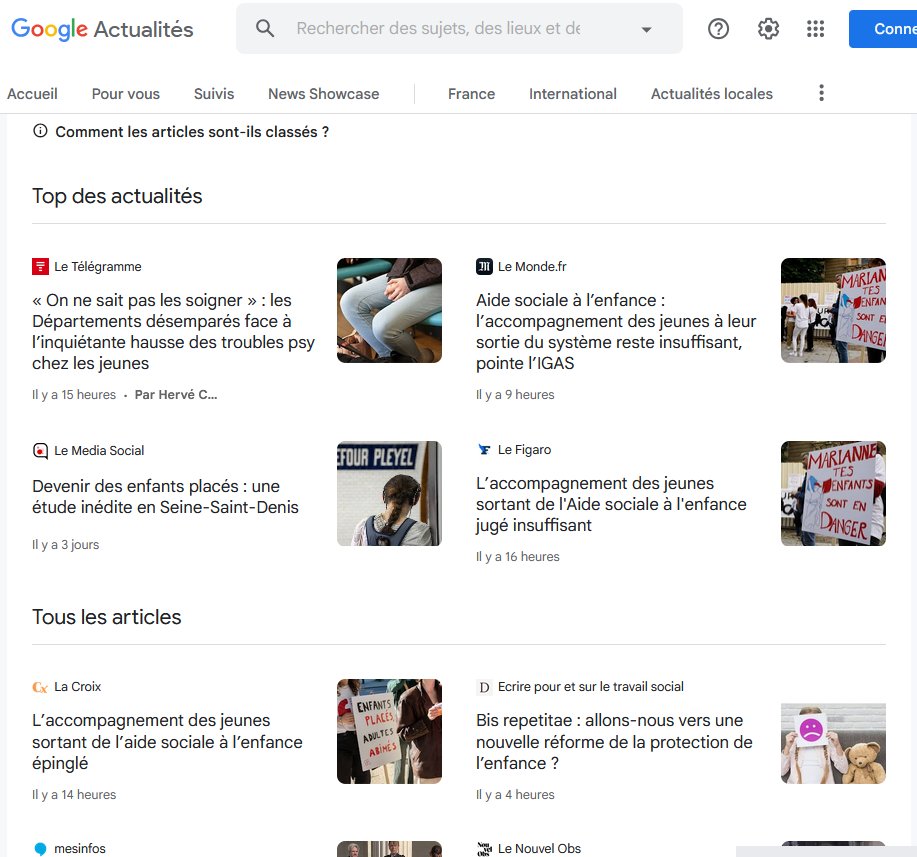917x857 pixels.
Task: Click the 'mesinfos' source name
Action: pos(80,849)
